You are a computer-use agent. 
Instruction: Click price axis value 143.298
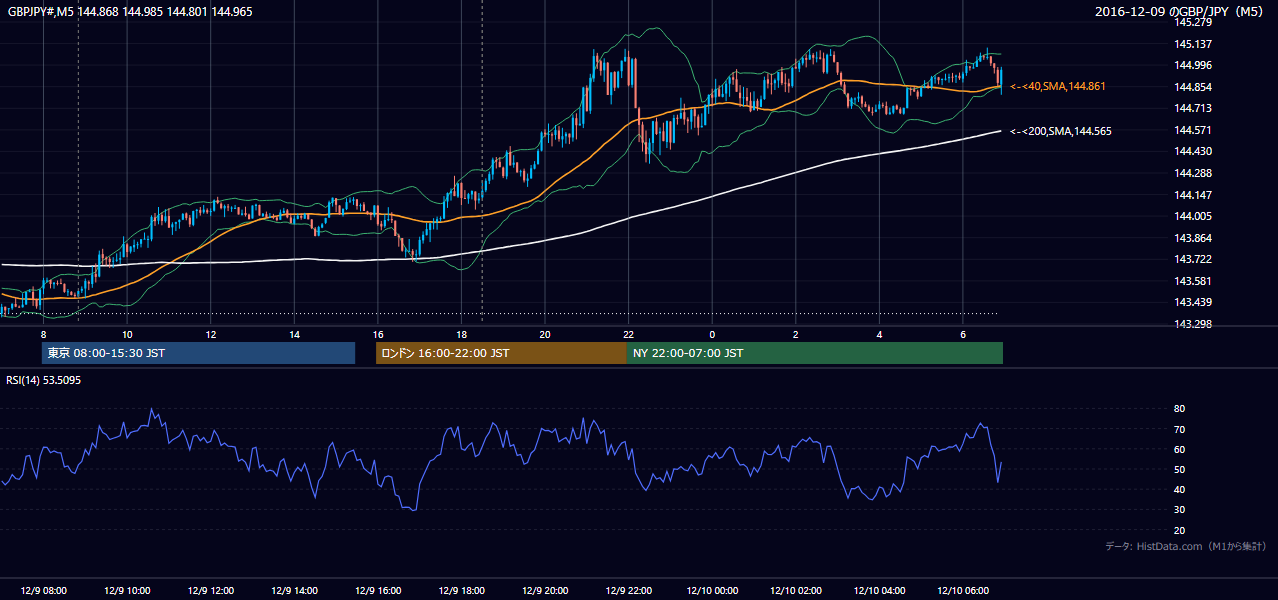(x=1194, y=324)
